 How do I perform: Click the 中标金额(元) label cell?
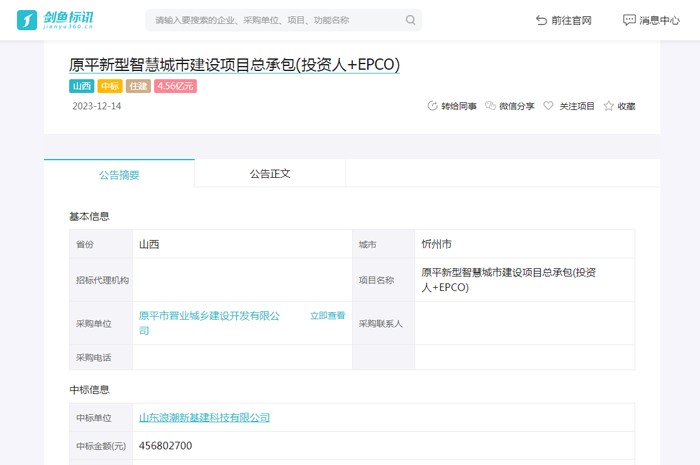click(x=101, y=446)
